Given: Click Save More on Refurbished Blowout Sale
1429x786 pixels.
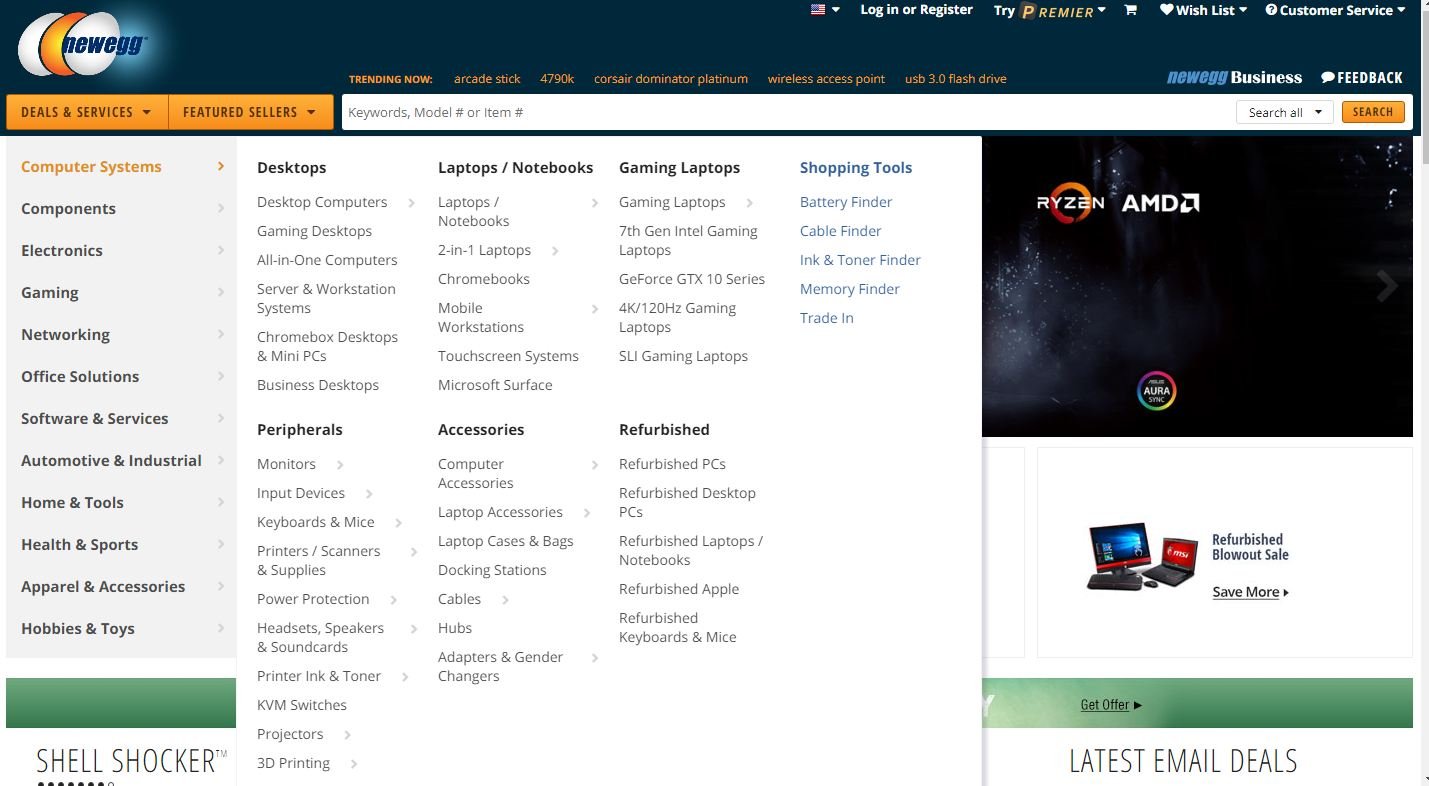Looking at the screenshot, I should point(1250,592).
